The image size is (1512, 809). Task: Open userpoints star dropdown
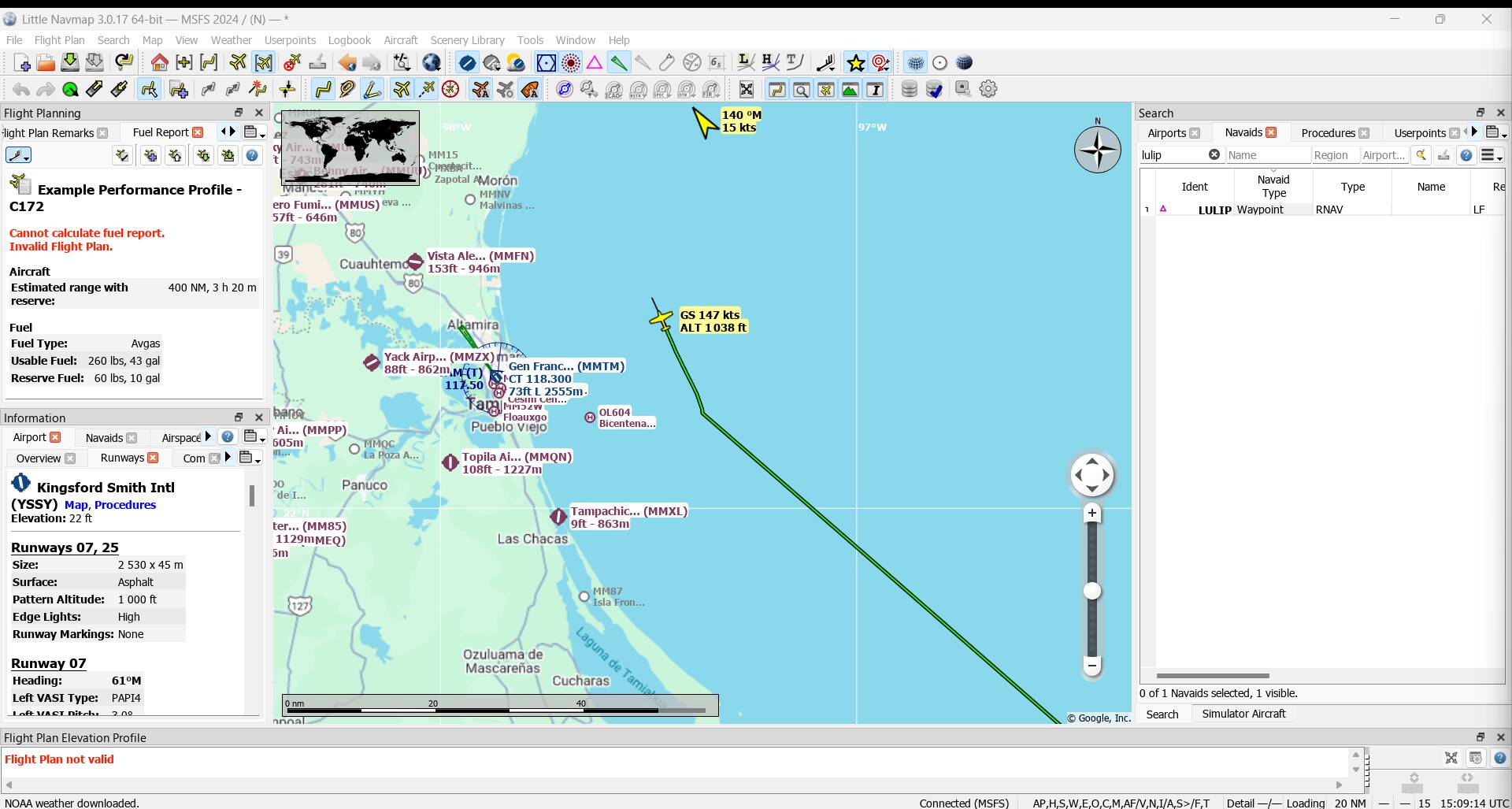coord(856,63)
